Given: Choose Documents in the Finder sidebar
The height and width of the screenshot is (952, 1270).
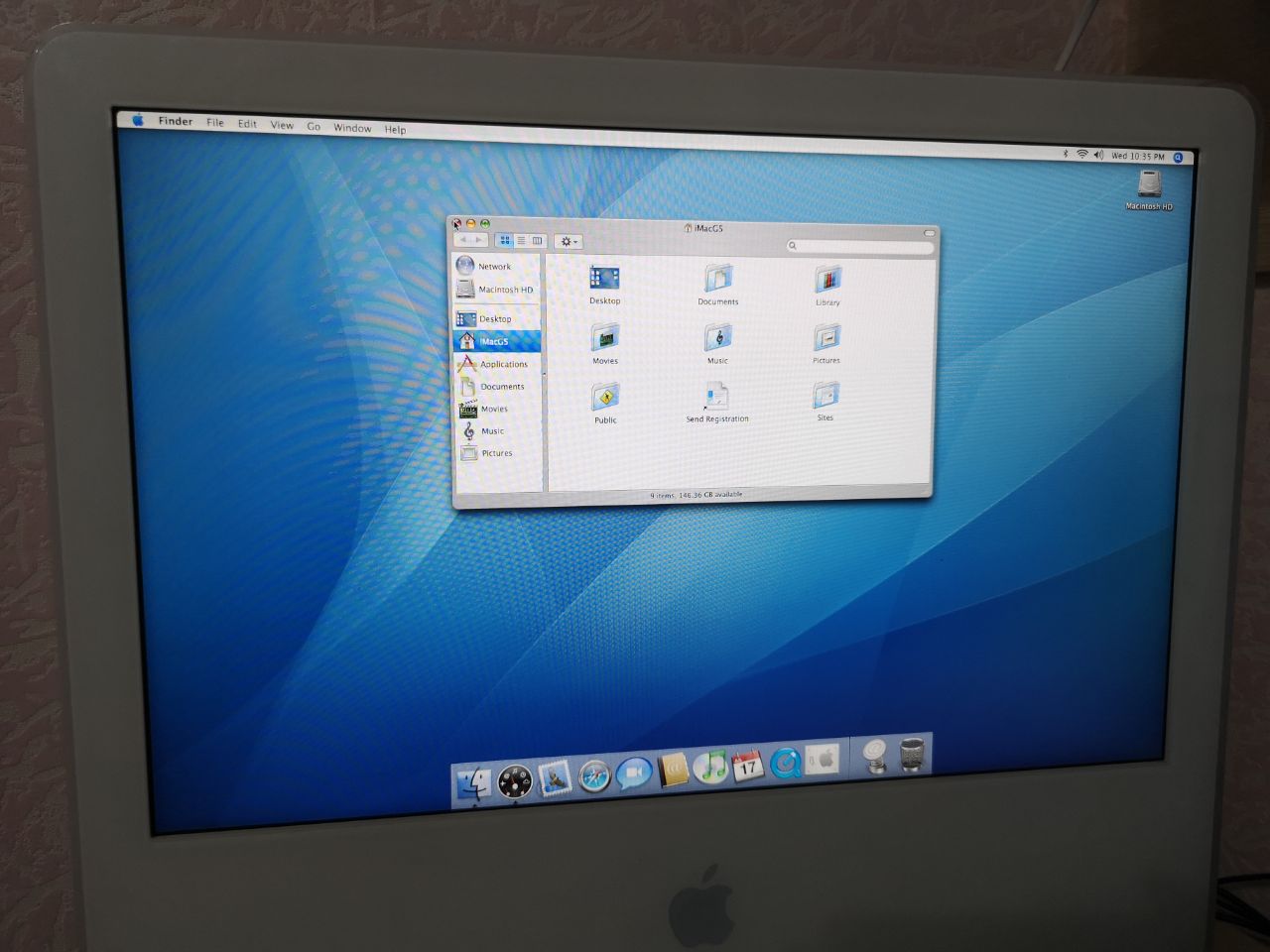Looking at the screenshot, I should coord(497,387).
